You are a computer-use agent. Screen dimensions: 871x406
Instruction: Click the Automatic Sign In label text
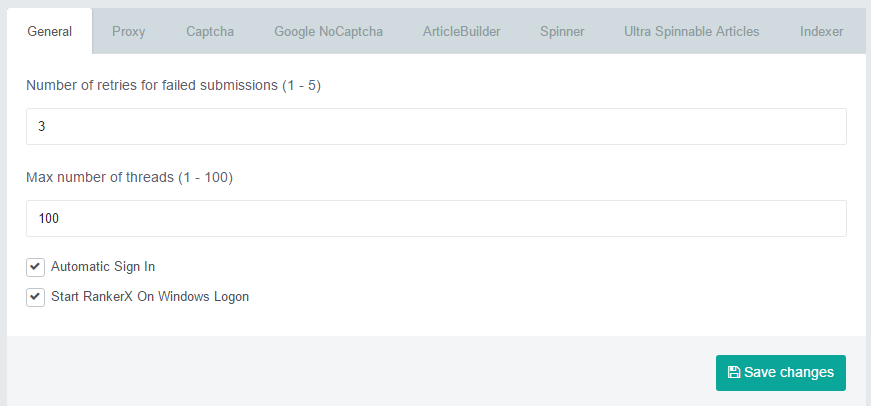click(103, 267)
